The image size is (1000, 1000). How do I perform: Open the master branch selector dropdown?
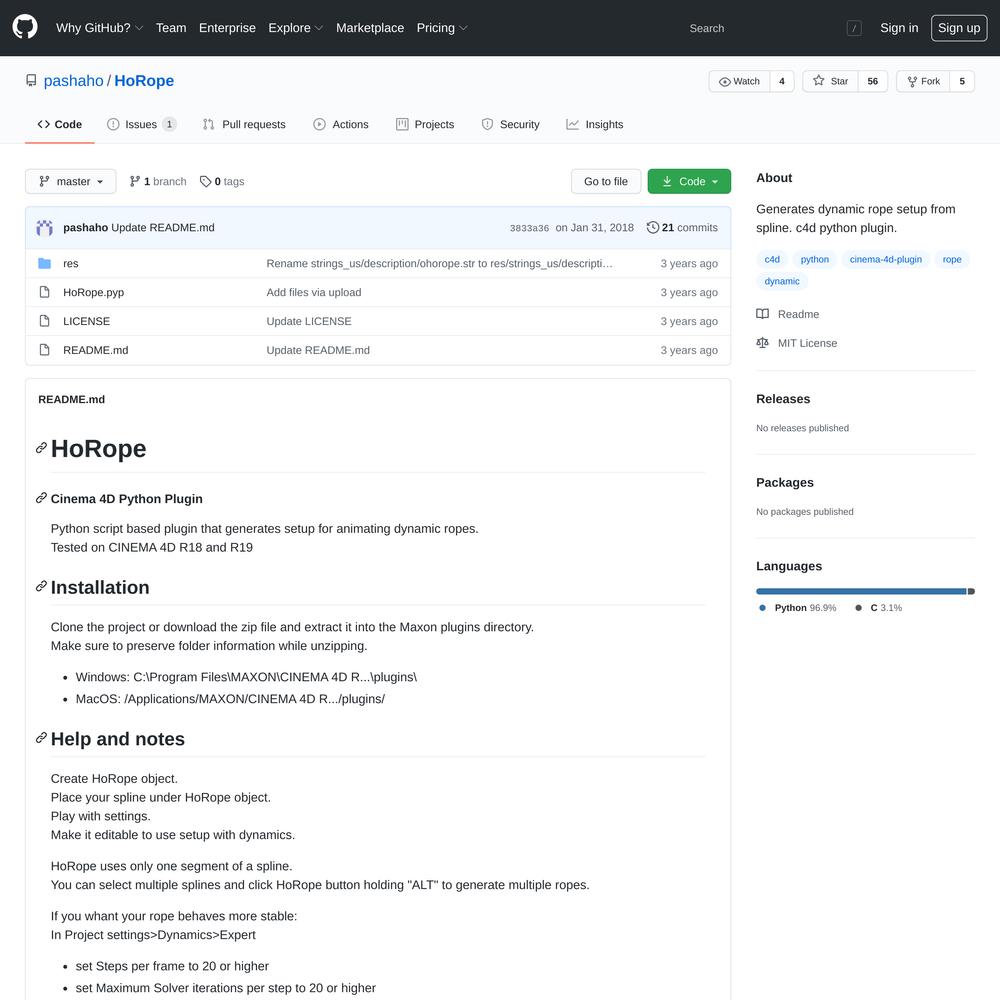coord(71,181)
